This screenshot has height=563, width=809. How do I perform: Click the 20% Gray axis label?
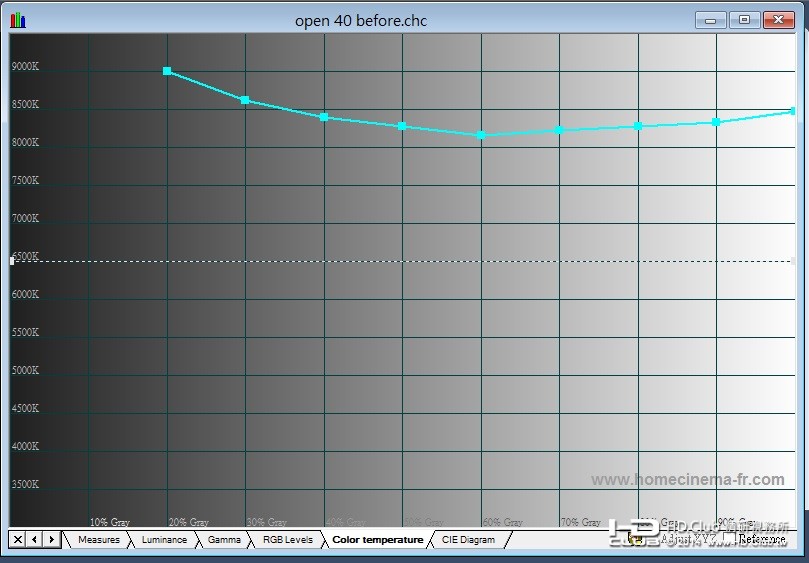188,522
